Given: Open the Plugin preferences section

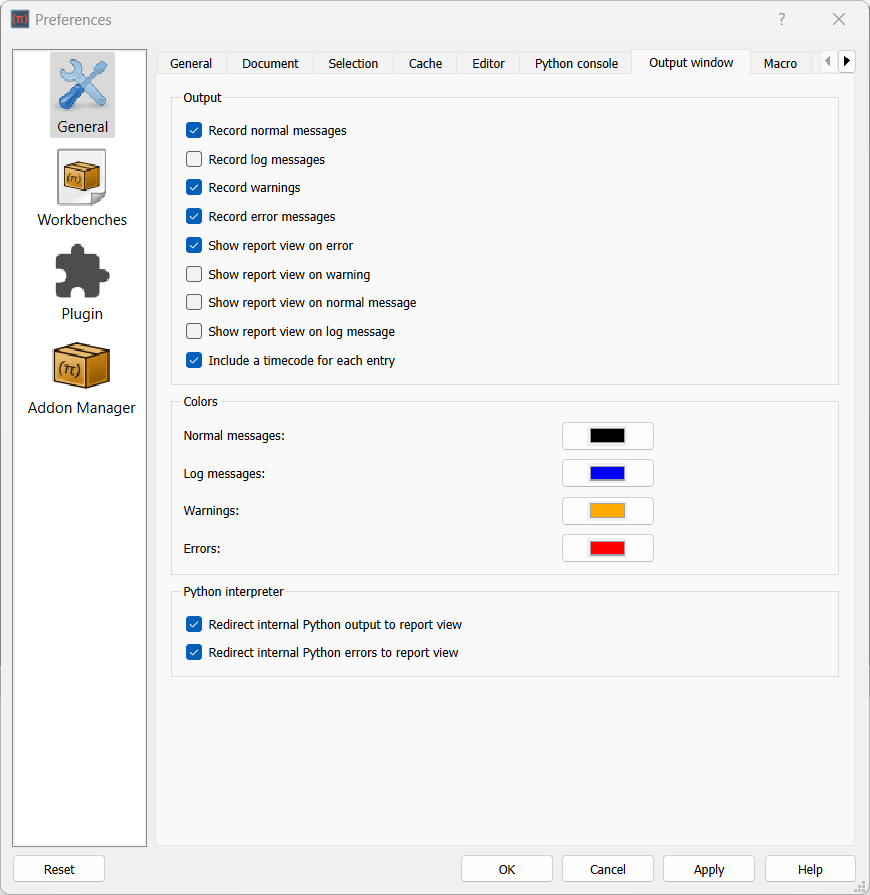Looking at the screenshot, I should click(81, 282).
